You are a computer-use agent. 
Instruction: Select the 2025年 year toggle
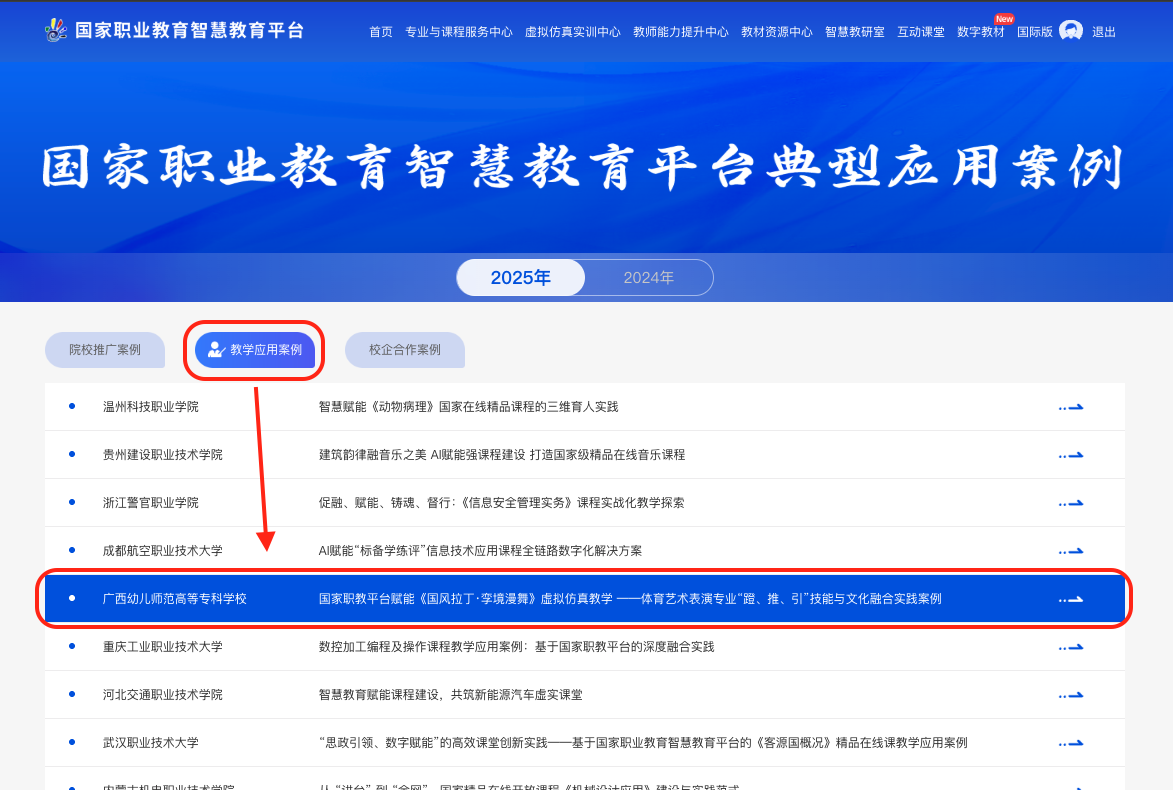521,278
